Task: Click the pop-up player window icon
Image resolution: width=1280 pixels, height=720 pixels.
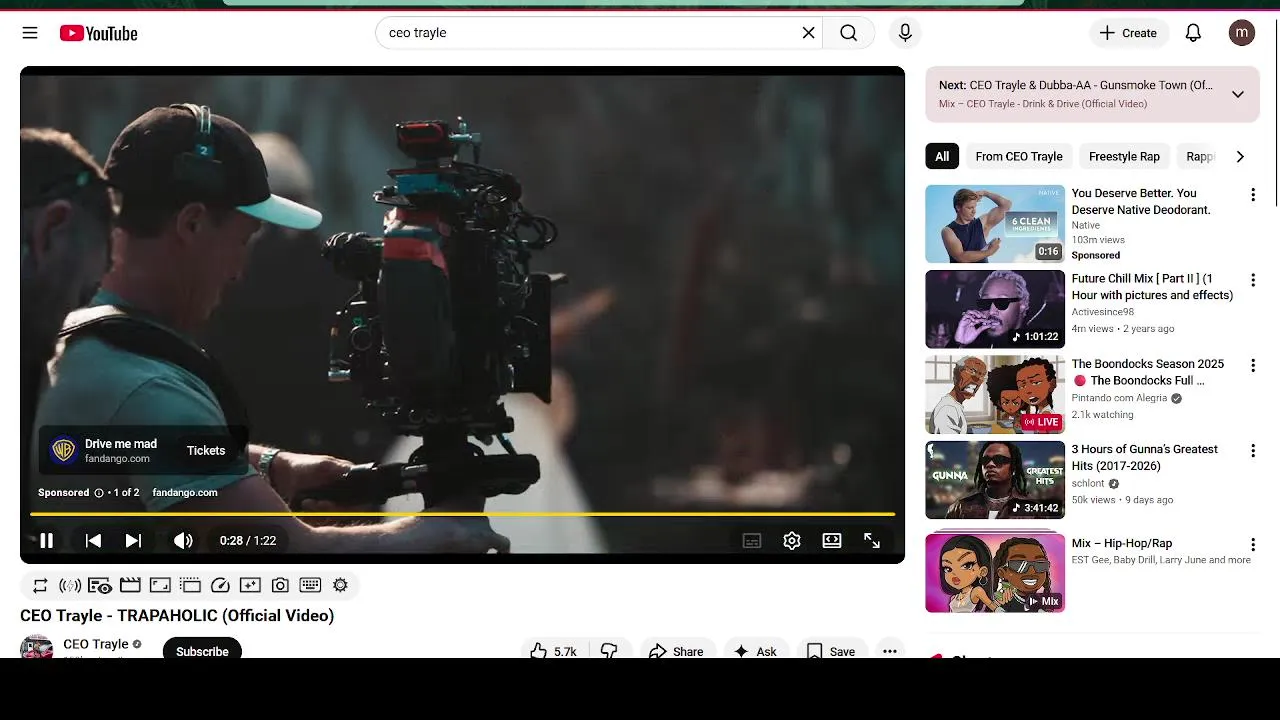Action: tap(190, 585)
